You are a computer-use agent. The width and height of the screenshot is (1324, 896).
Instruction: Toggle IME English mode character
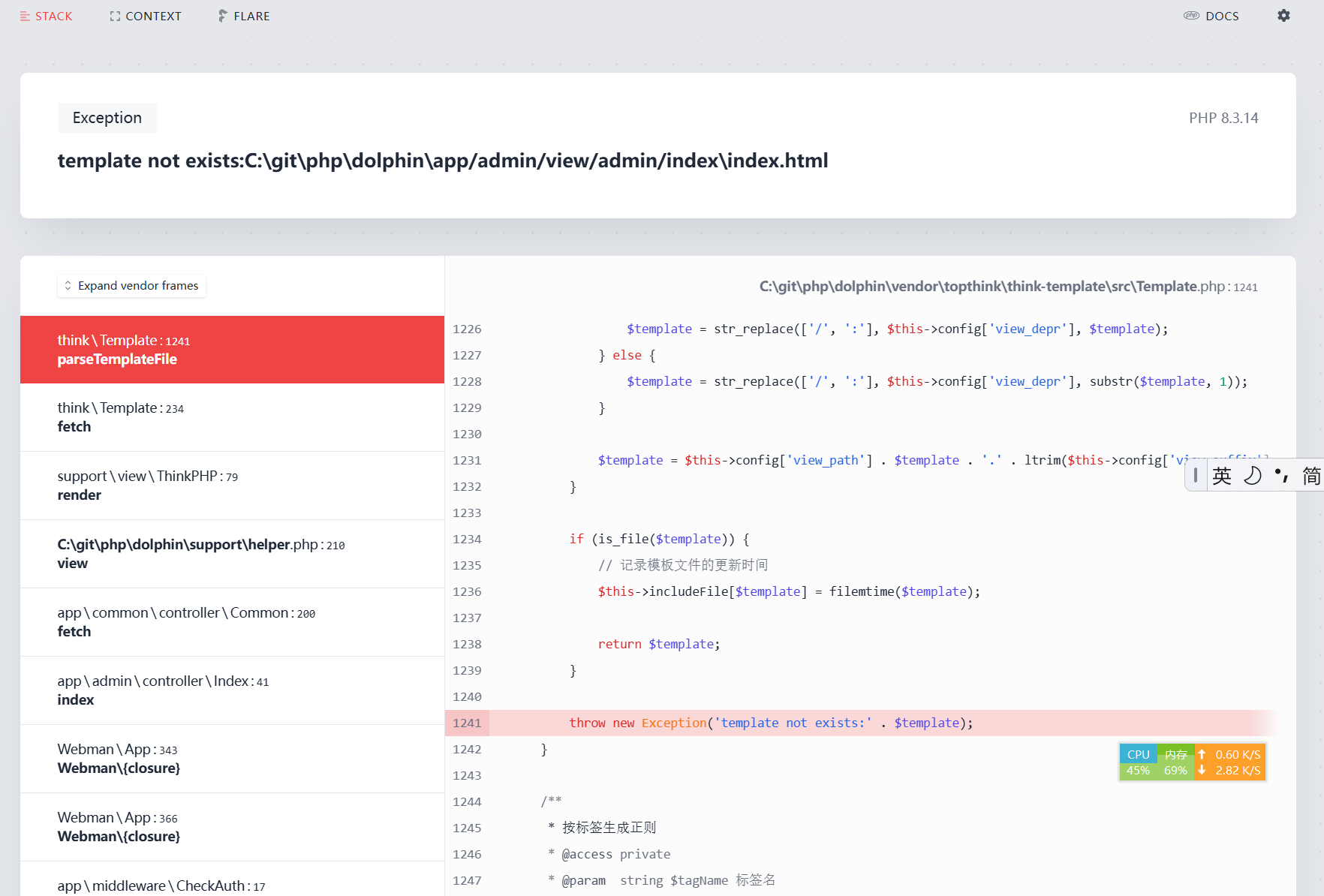pyautogui.click(x=1222, y=476)
